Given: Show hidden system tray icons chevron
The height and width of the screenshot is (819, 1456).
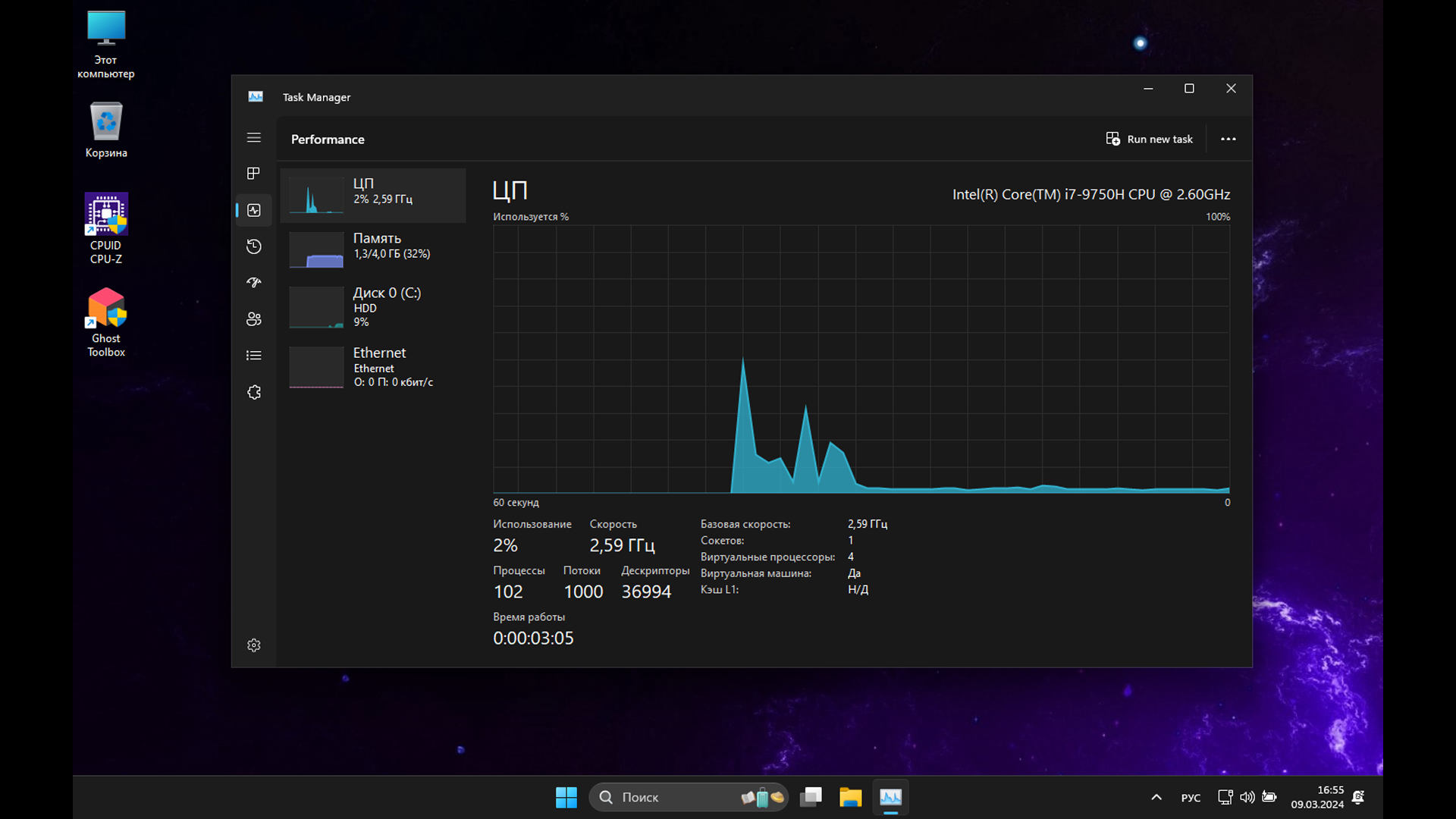Looking at the screenshot, I should 1156,797.
